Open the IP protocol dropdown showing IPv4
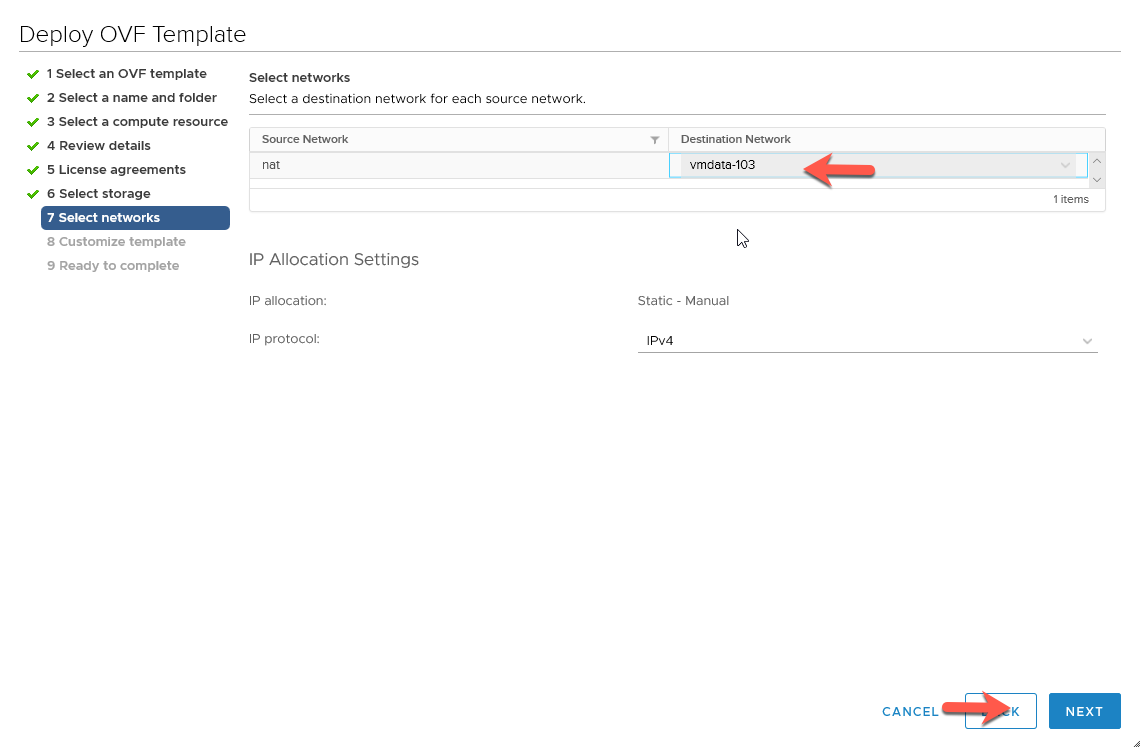This screenshot has width=1141, height=747. point(1087,340)
